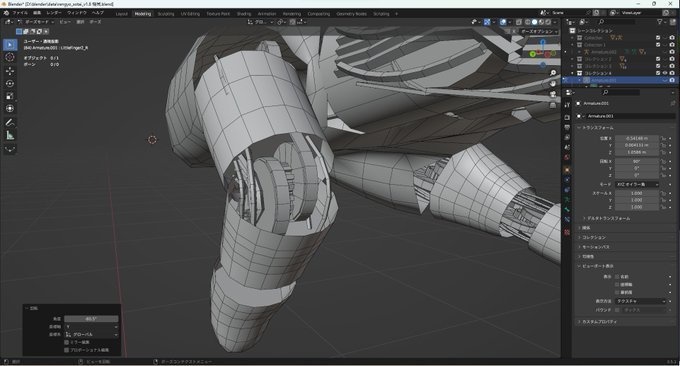The height and width of the screenshot is (366, 680).
Task: Toggle the Collection exclude checkbox in outliner
Action: [658, 38]
